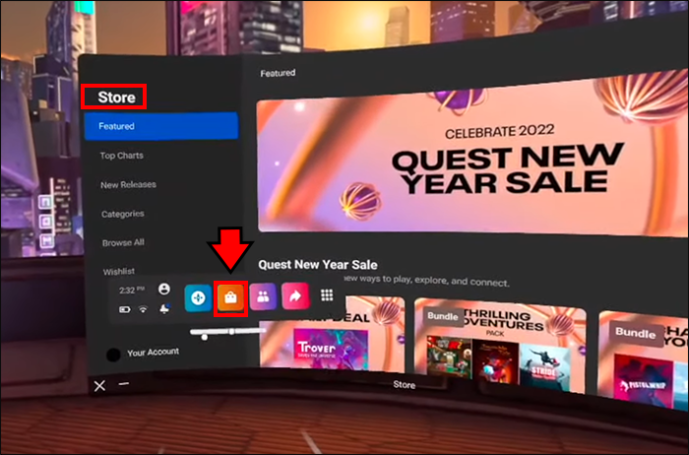Image resolution: width=689 pixels, height=455 pixels.
Task: Check the Wi-Fi status icon
Action: pos(143,309)
